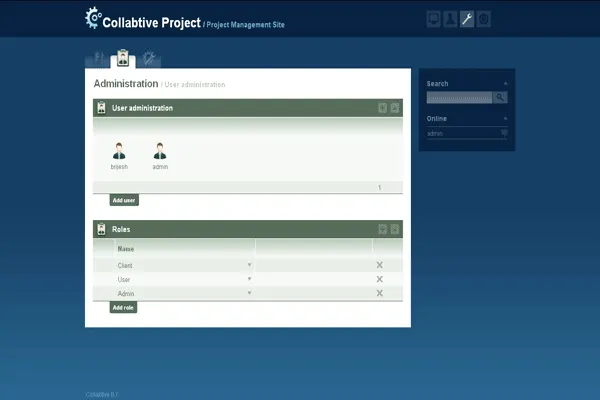Open the system settings tab
This screenshot has width=600, height=400.
(x=149, y=57)
